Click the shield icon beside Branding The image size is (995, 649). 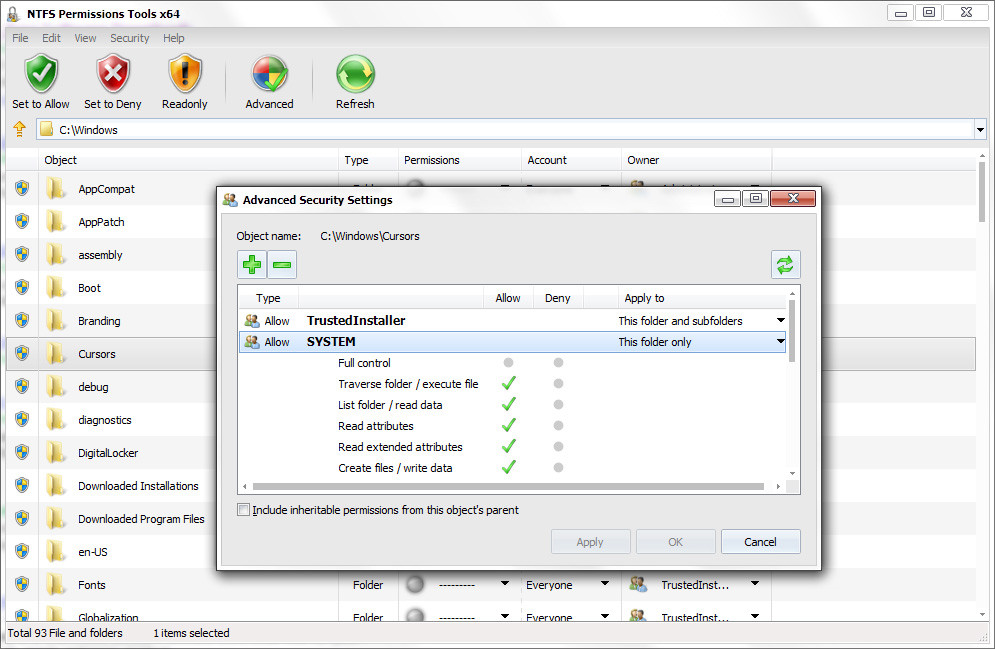(x=22, y=320)
